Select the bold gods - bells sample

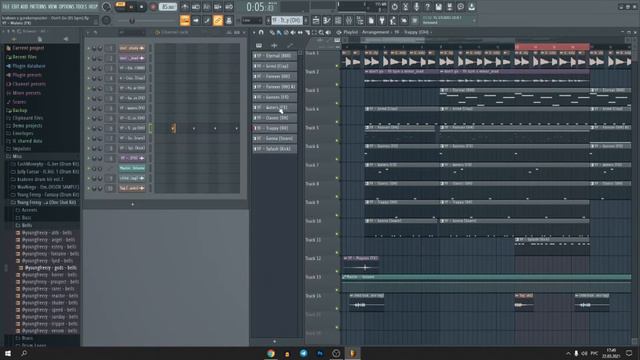51,268
